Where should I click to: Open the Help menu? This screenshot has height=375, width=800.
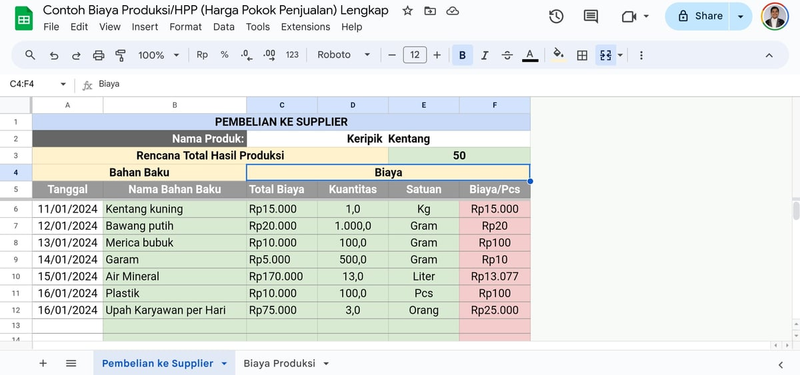coord(352,27)
